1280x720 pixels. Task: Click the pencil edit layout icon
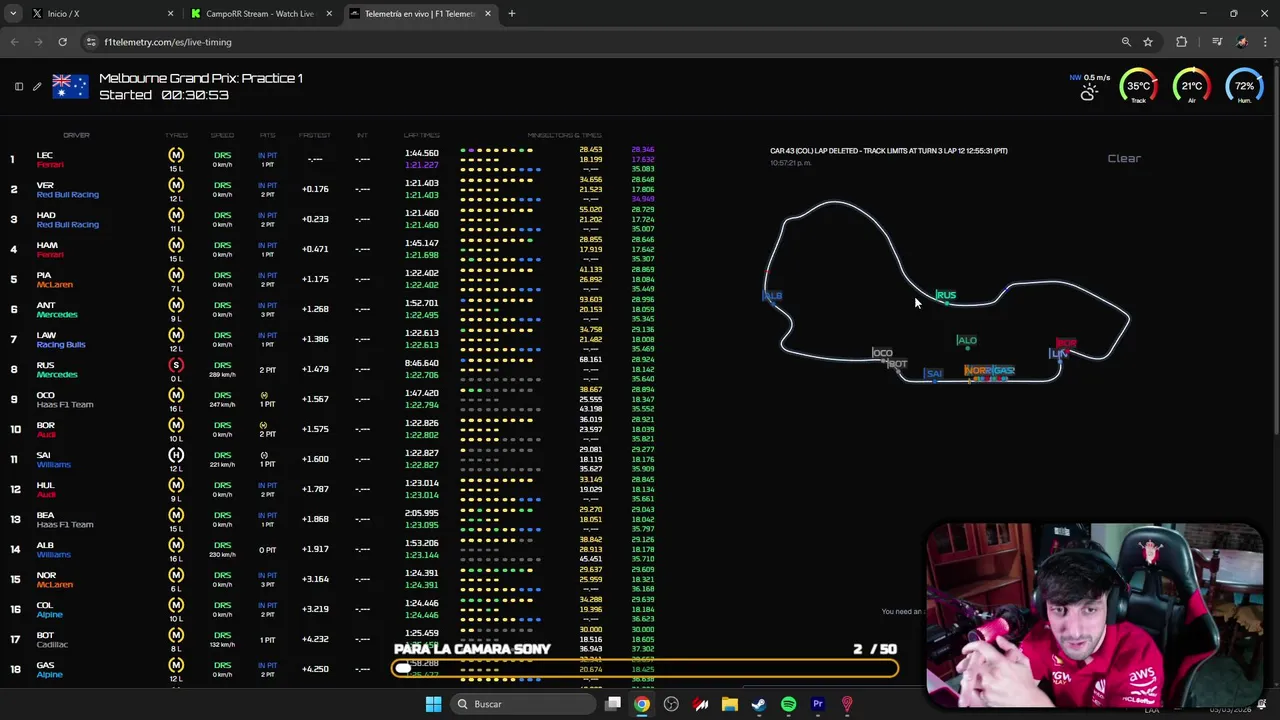[x=37, y=87]
